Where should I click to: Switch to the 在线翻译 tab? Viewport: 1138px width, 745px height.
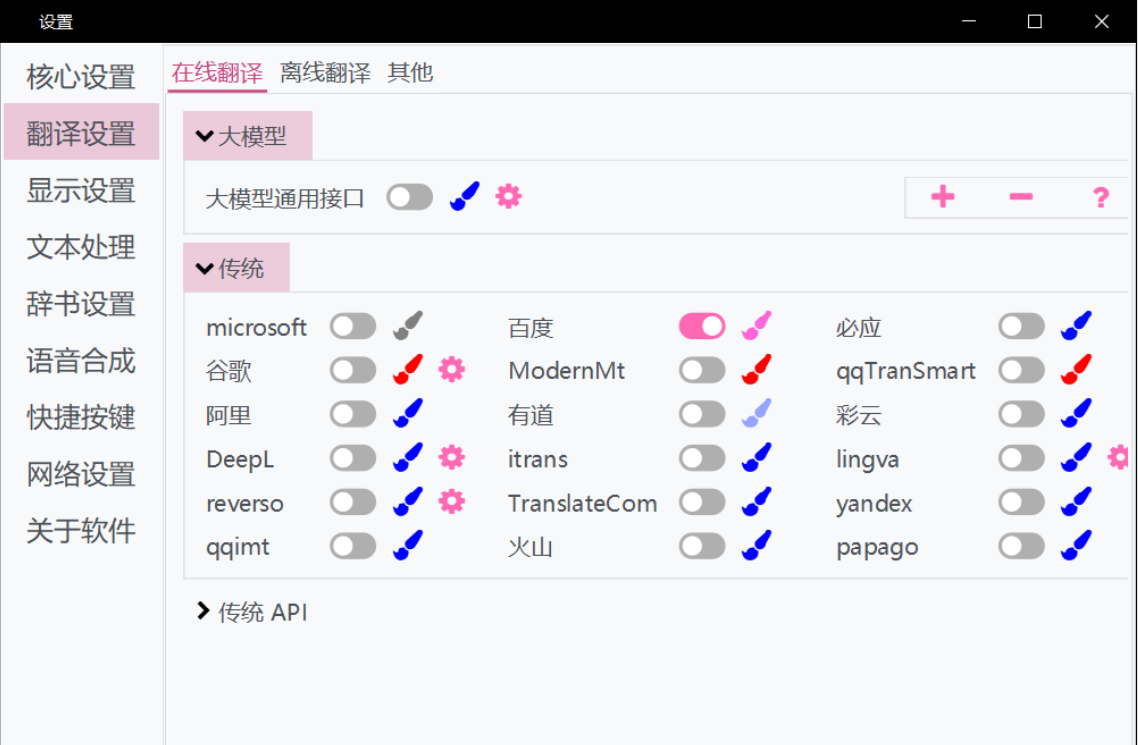[217, 73]
